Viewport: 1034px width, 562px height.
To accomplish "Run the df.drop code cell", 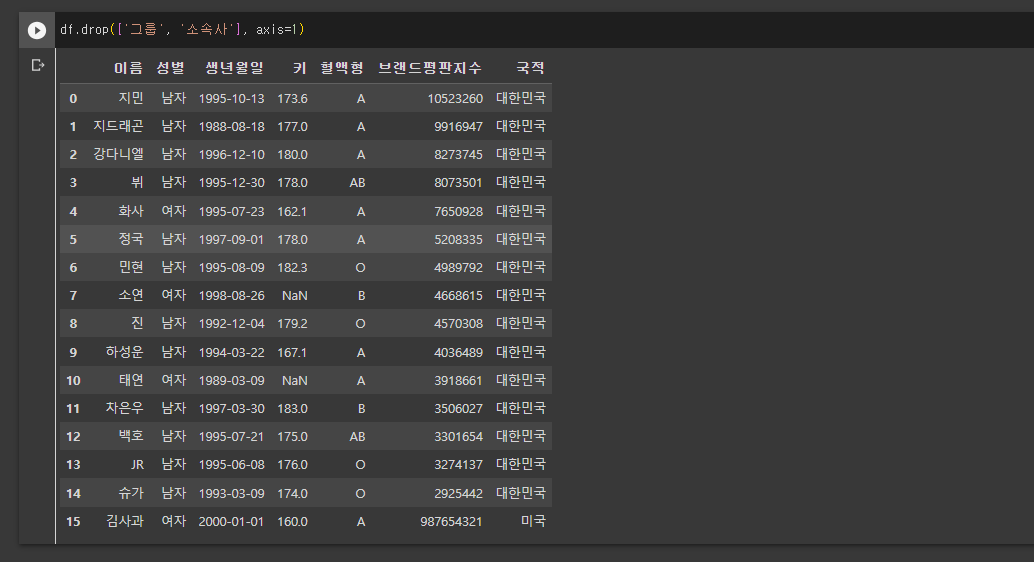I will (37, 30).
